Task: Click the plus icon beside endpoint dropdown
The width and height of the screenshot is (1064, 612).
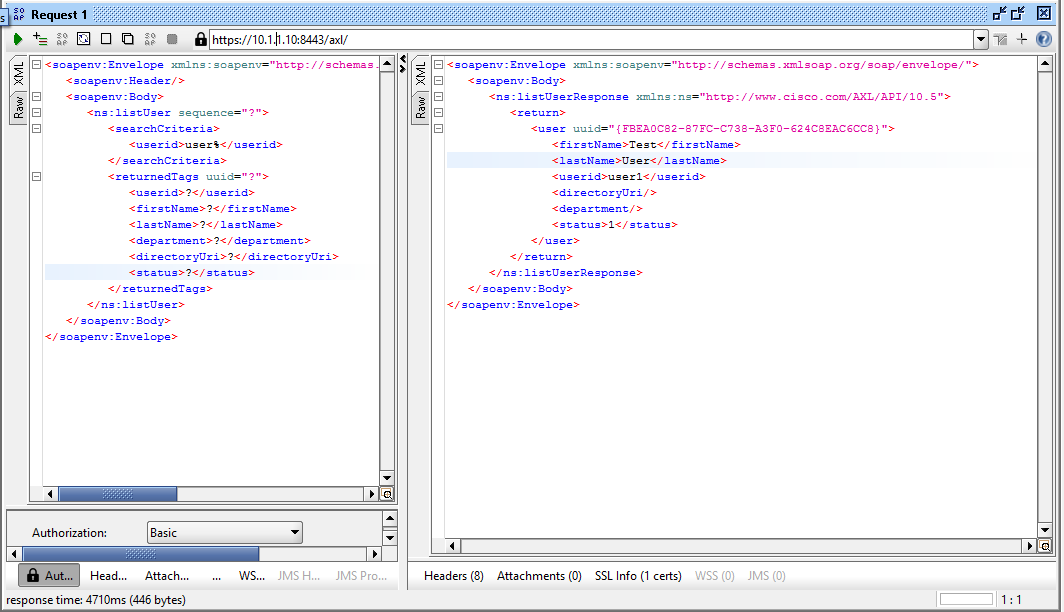Action: tap(1021, 39)
